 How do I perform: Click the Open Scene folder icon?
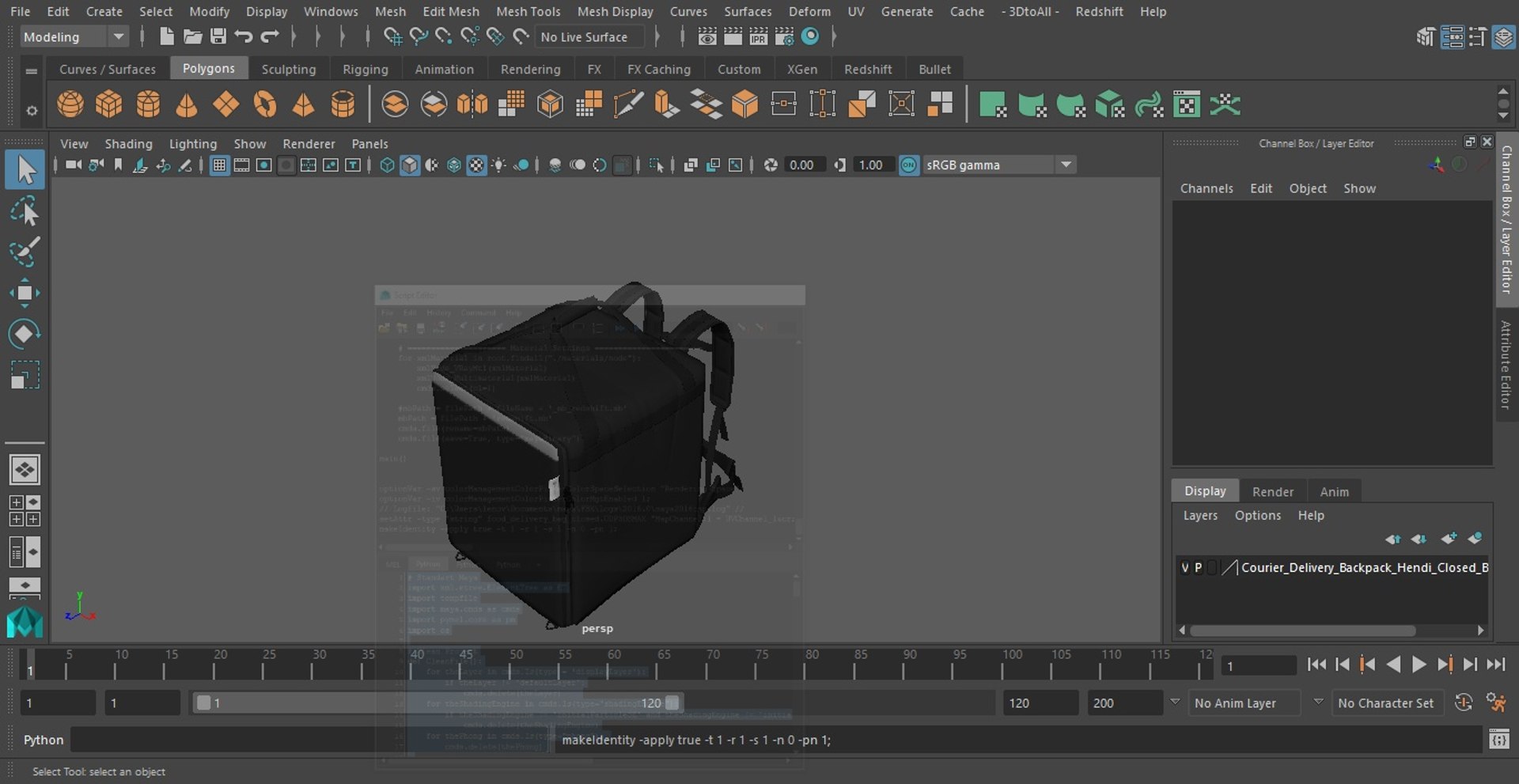click(x=192, y=36)
